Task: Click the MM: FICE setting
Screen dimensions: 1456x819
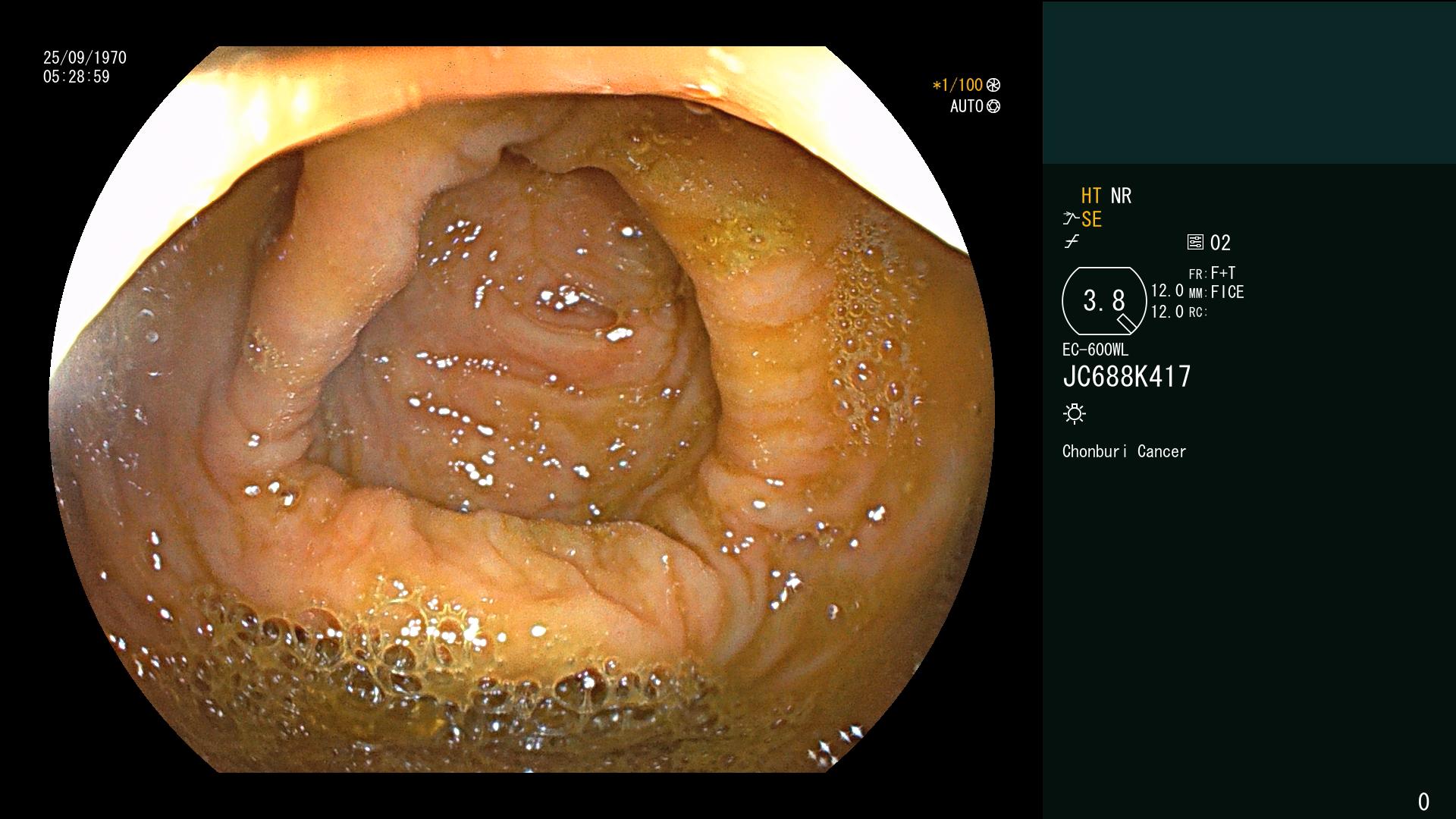Action: tap(1216, 292)
